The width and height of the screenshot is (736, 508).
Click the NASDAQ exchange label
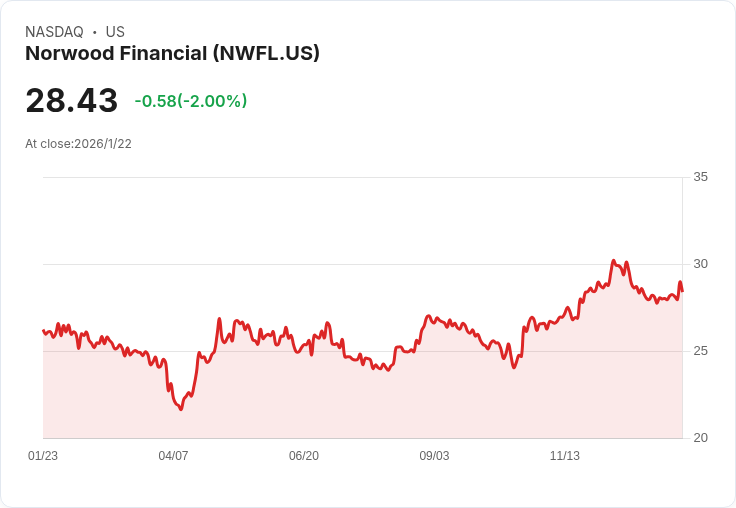tap(54, 32)
